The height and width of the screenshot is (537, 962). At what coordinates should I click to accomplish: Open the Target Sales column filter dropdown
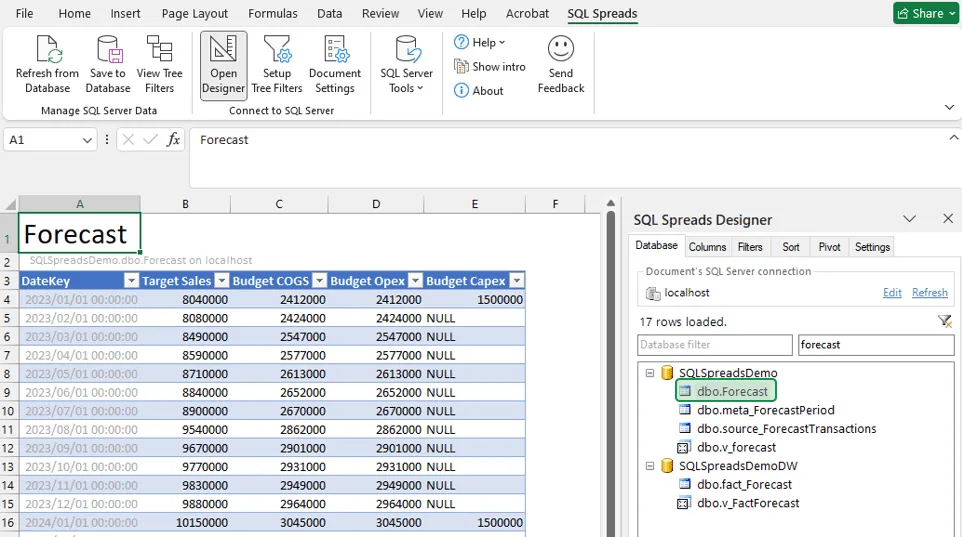pyautogui.click(x=222, y=282)
